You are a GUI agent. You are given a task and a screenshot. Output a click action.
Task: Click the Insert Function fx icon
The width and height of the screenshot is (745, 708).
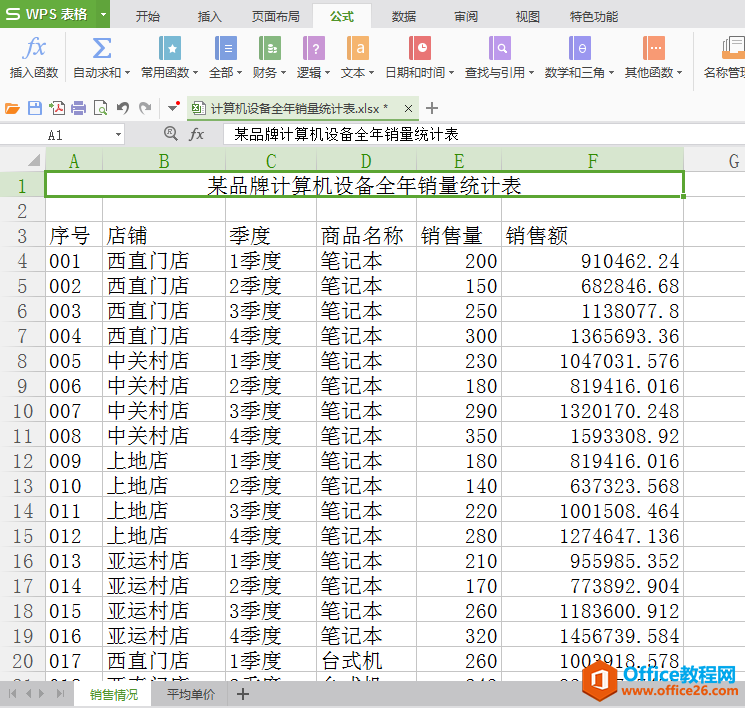tap(34, 48)
